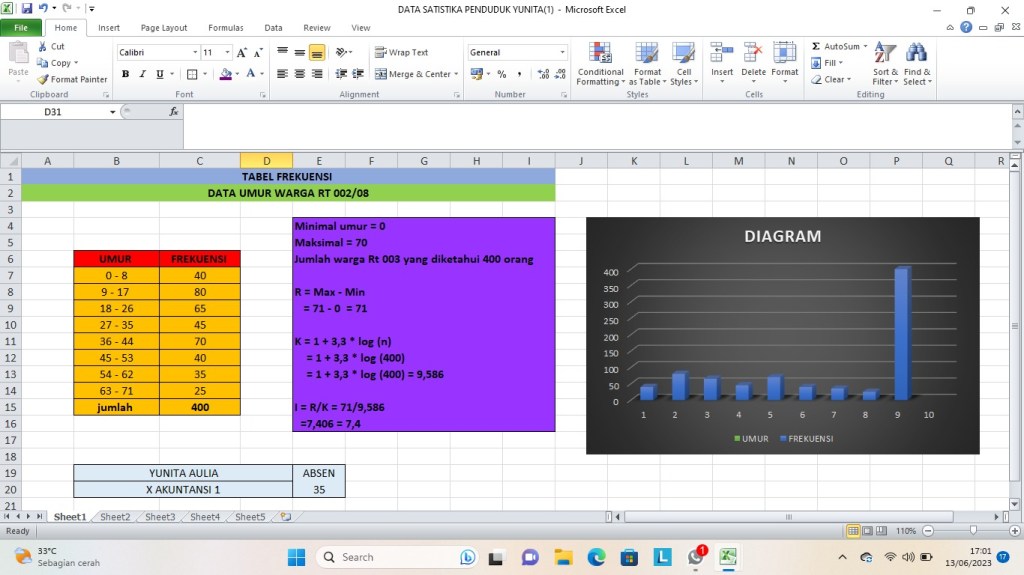Adjust the zoom slider in status bar
This screenshot has height=575, width=1024.
click(973, 530)
